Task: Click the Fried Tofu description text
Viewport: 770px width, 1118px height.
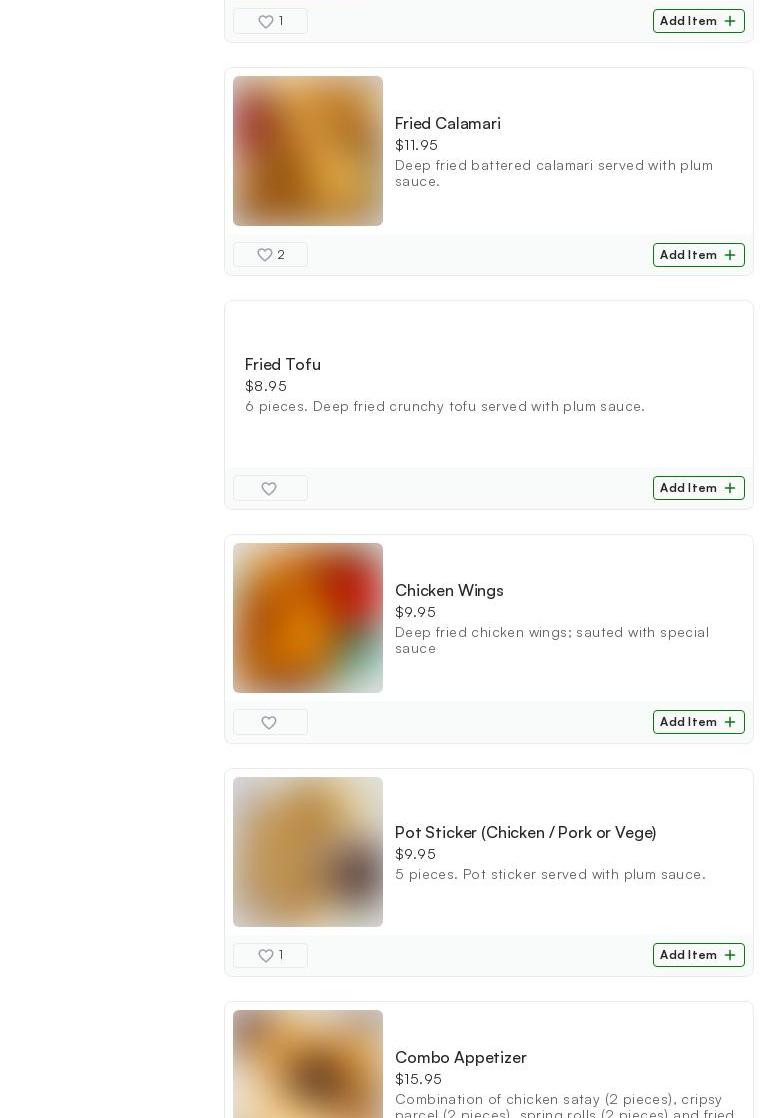Action: click(x=445, y=406)
